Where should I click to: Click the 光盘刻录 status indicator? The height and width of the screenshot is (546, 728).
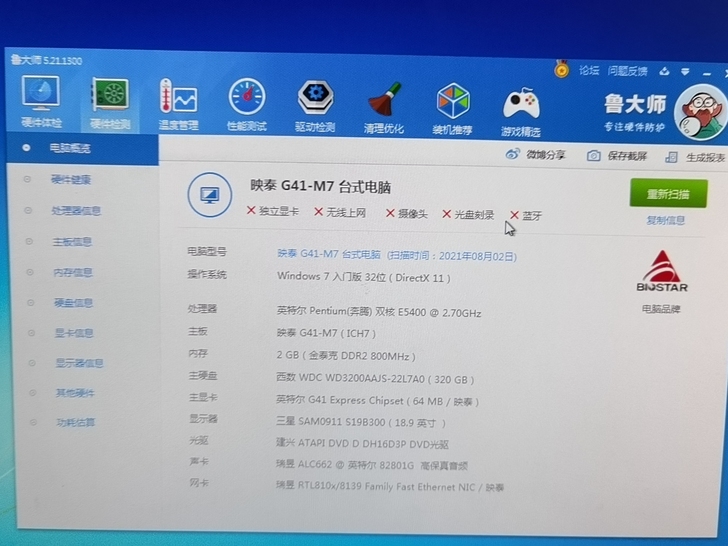coord(468,214)
